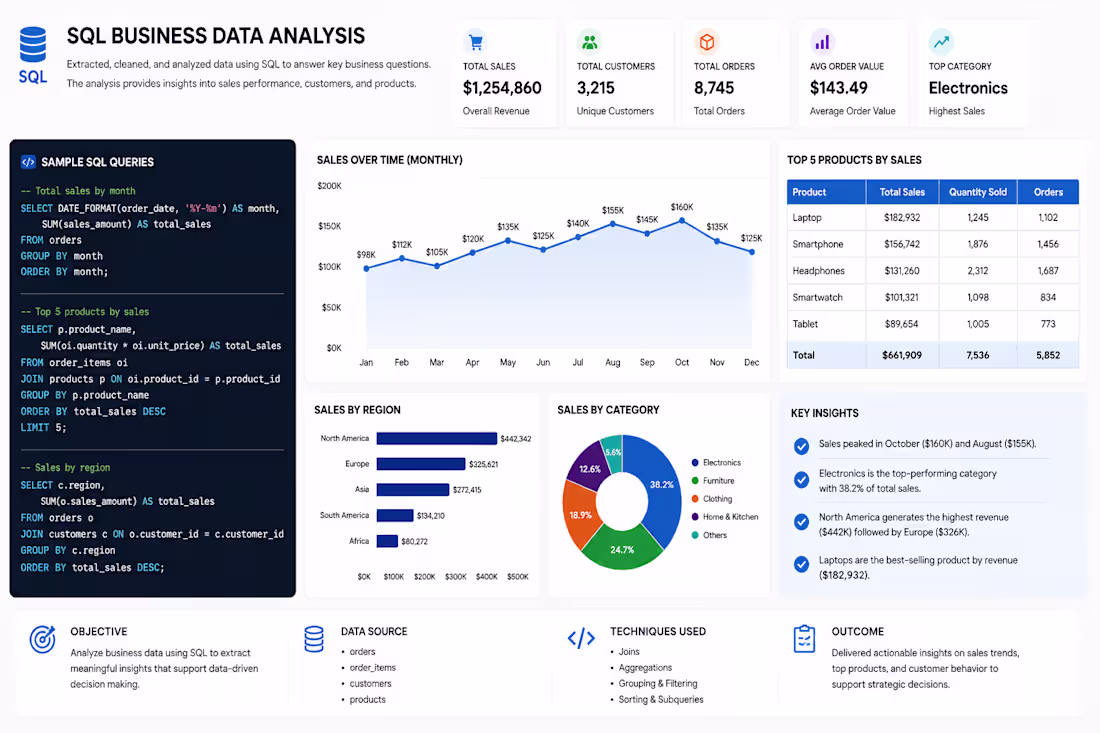This screenshot has height=733, width=1100.
Task: Click the South America region bar
Action: pos(395,516)
